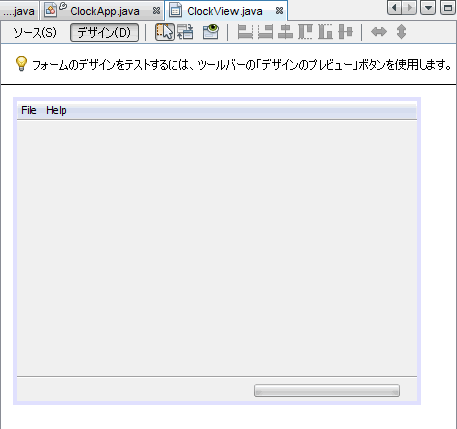Click the align top in row icon
Screen dimensions: 457x429
(305, 32)
